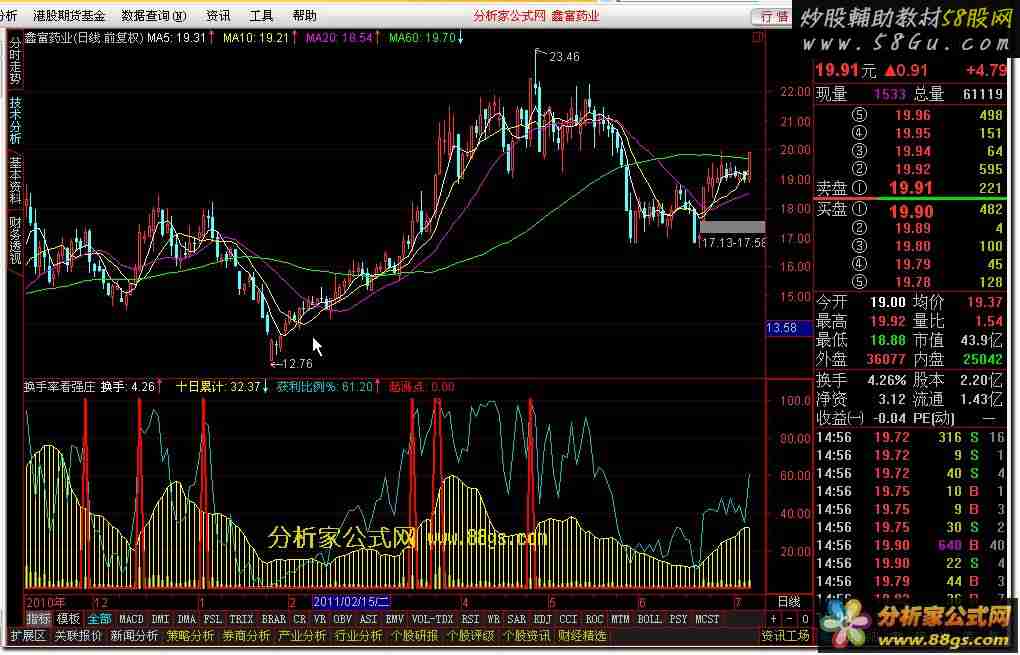The height and width of the screenshot is (655, 1020).
Task: Open the 策略分析 tab
Action: 191,635
